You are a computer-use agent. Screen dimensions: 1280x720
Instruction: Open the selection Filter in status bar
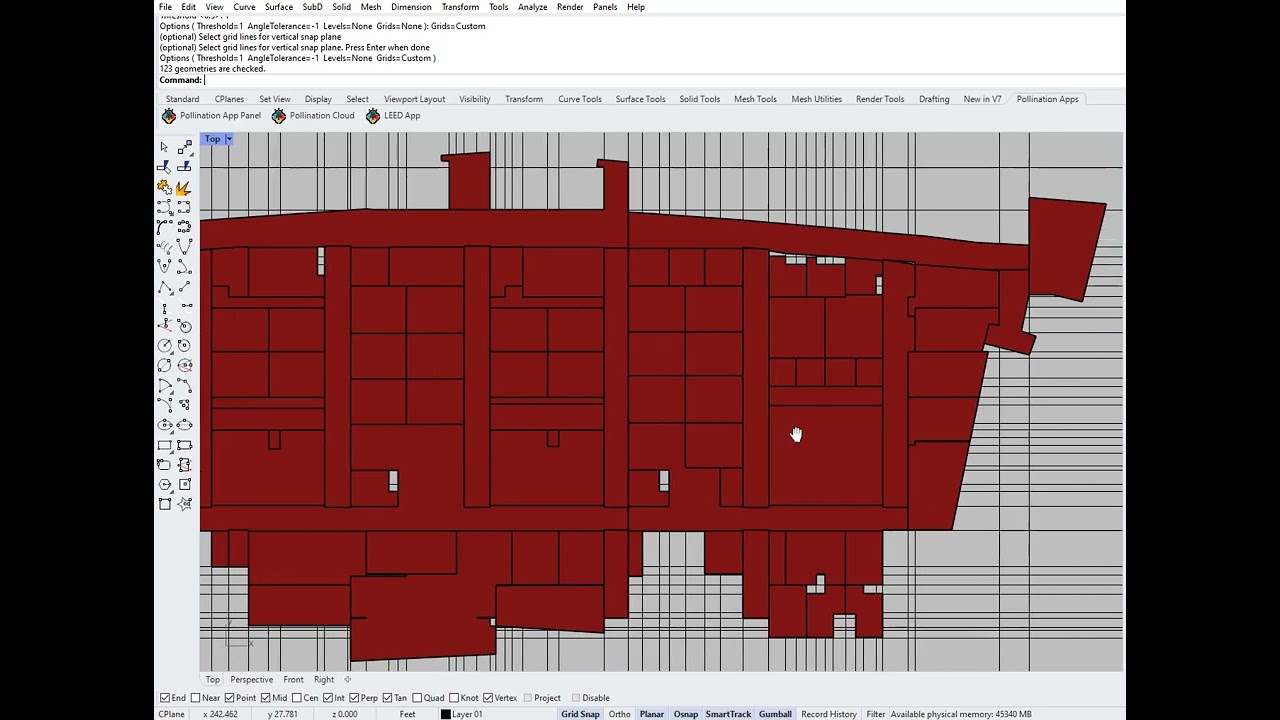pyautogui.click(x=876, y=714)
